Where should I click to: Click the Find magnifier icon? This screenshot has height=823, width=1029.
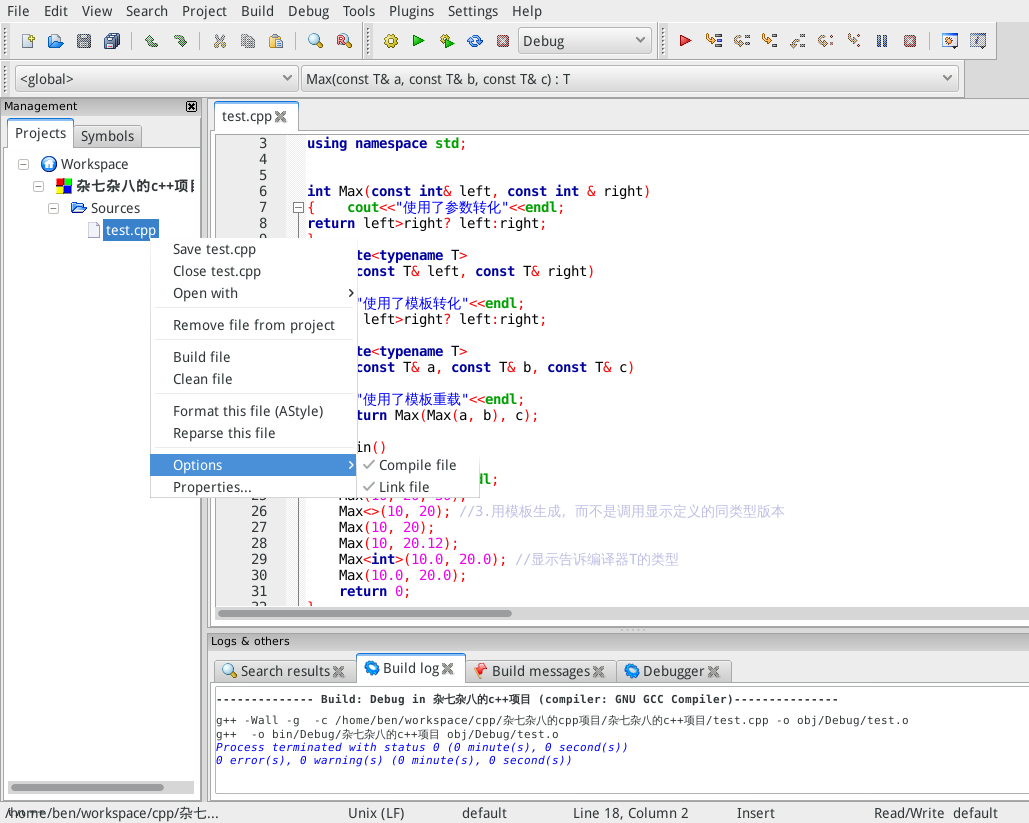[x=316, y=41]
